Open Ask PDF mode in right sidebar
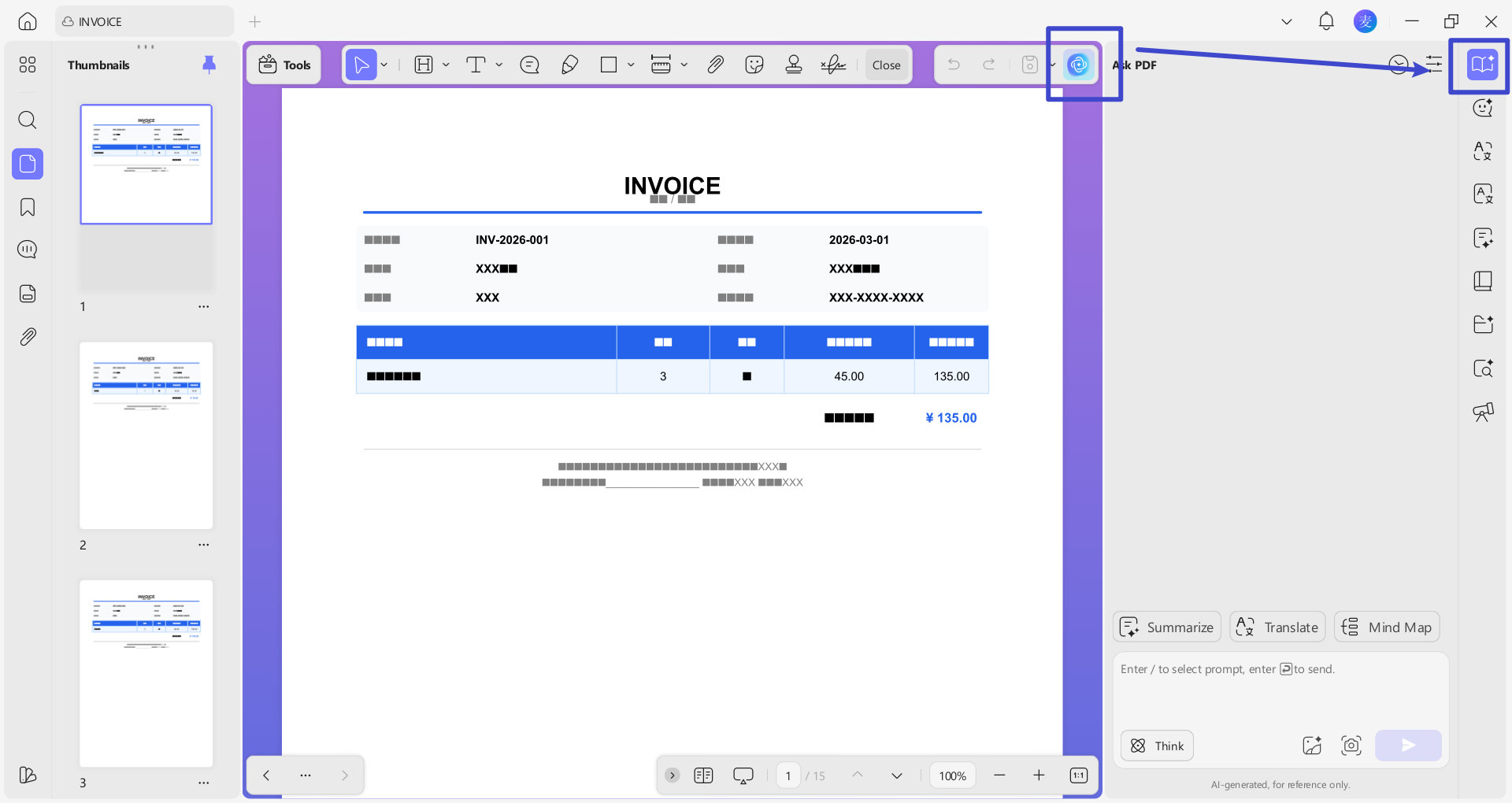Image resolution: width=1512 pixels, height=803 pixels. (1482, 65)
